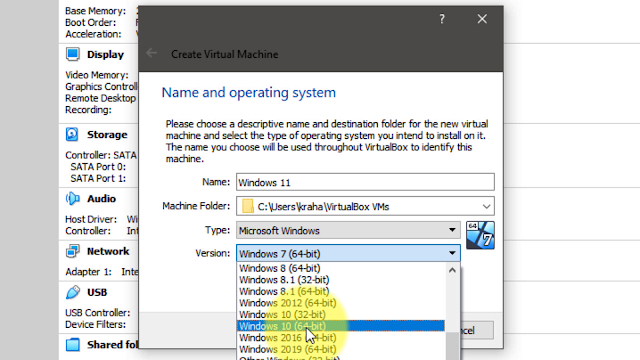Click the version list scroll up arrow
Viewport: 640px width, 360px height.
(x=452, y=270)
